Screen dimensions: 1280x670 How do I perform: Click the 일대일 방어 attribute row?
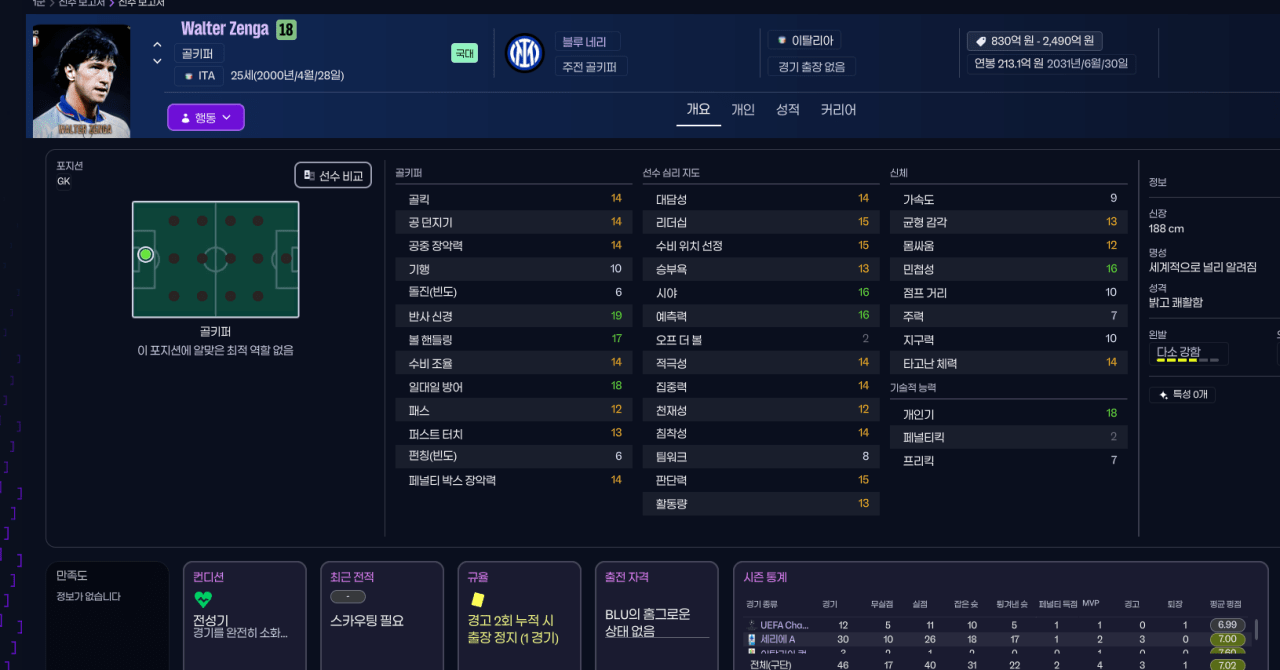512,386
